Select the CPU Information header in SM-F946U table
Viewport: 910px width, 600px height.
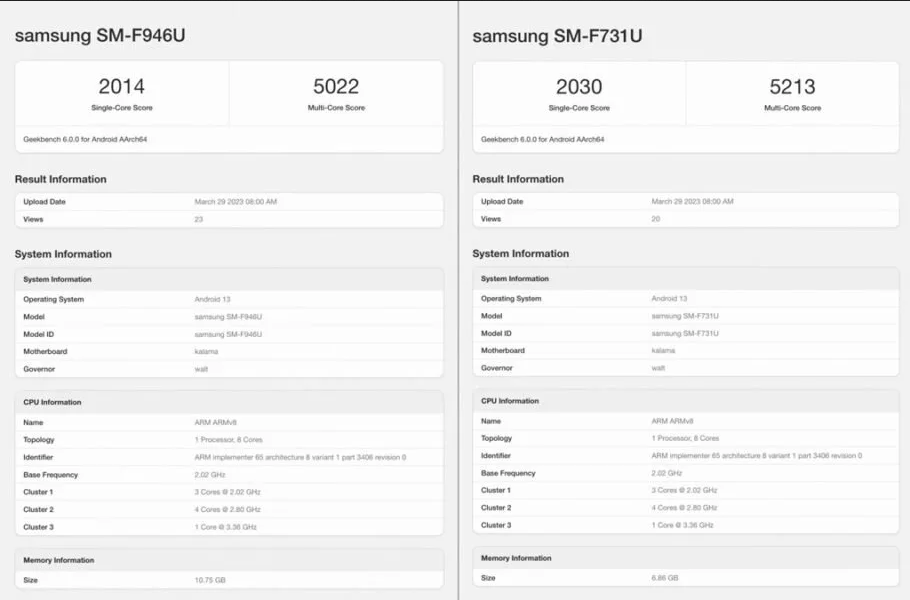(52, 402)
